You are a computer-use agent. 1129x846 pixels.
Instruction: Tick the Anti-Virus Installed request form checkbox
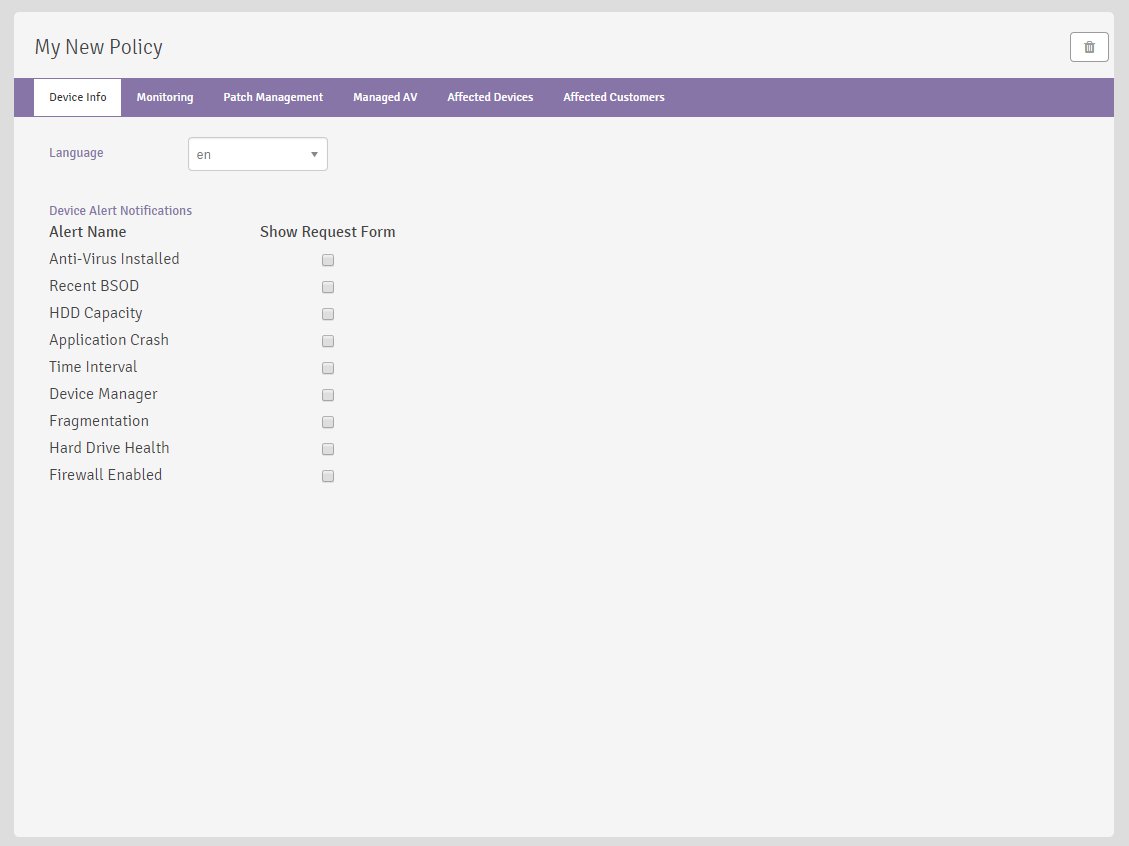coord(328,260)
